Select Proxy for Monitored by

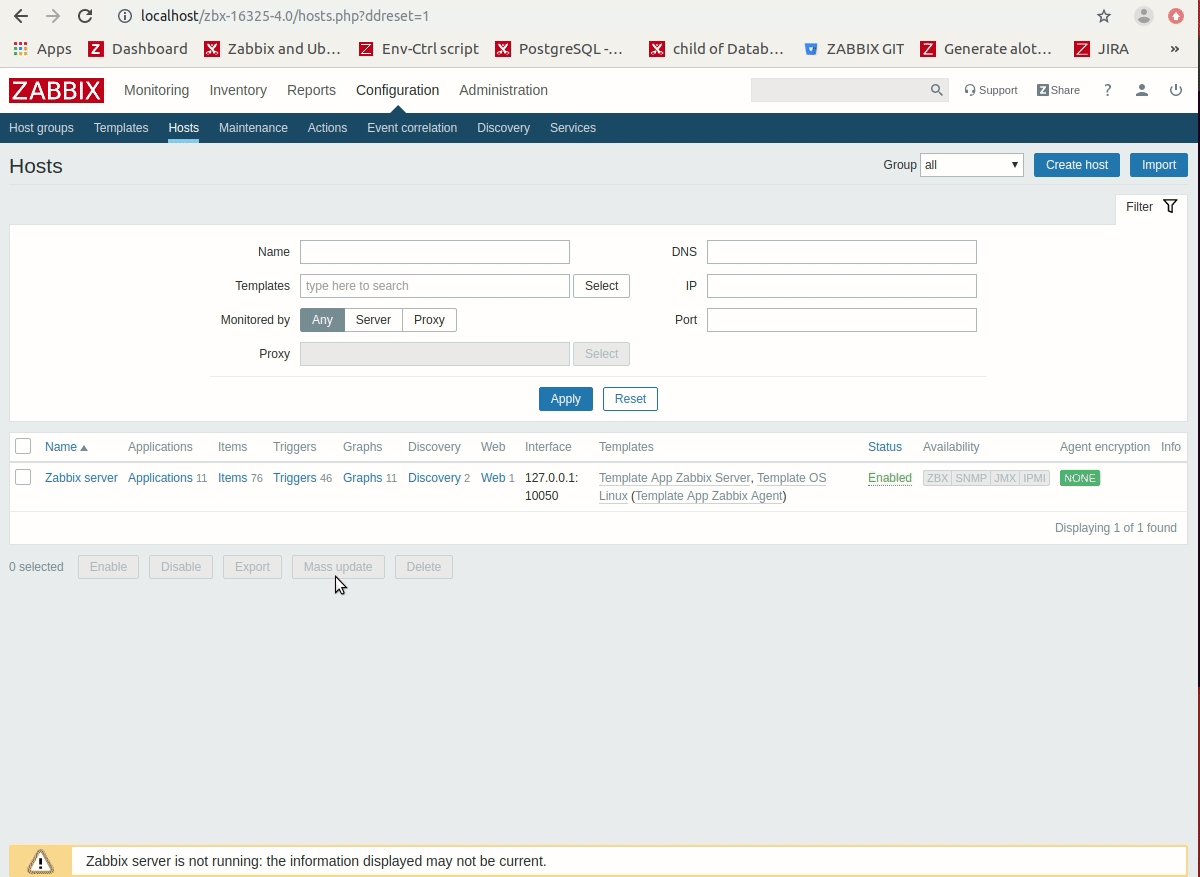tap(429, 320)
